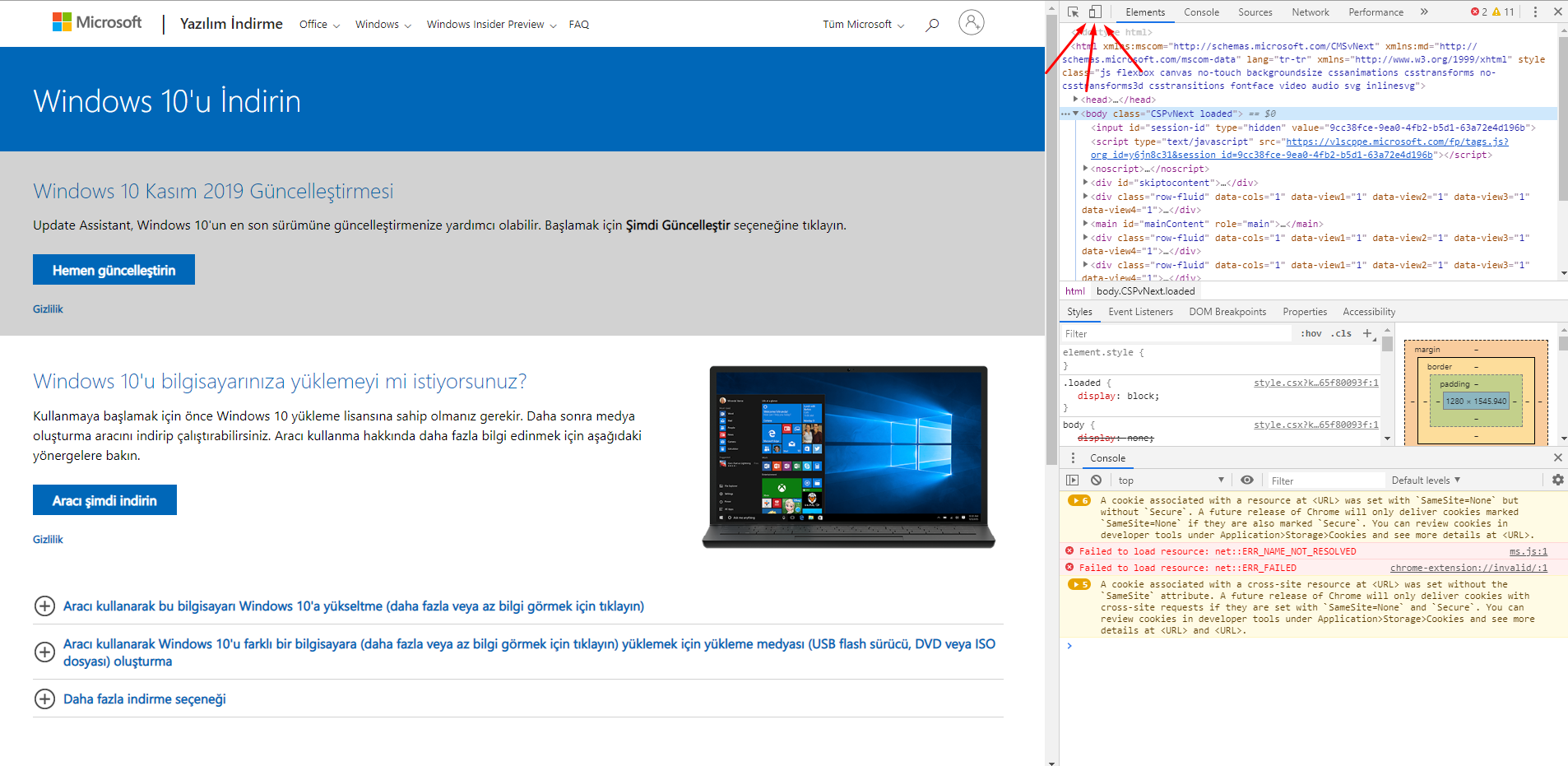The width and height of the screenshot is (1568, 766).
Task: Click the Console Filter input
Action: (1326, 480)
